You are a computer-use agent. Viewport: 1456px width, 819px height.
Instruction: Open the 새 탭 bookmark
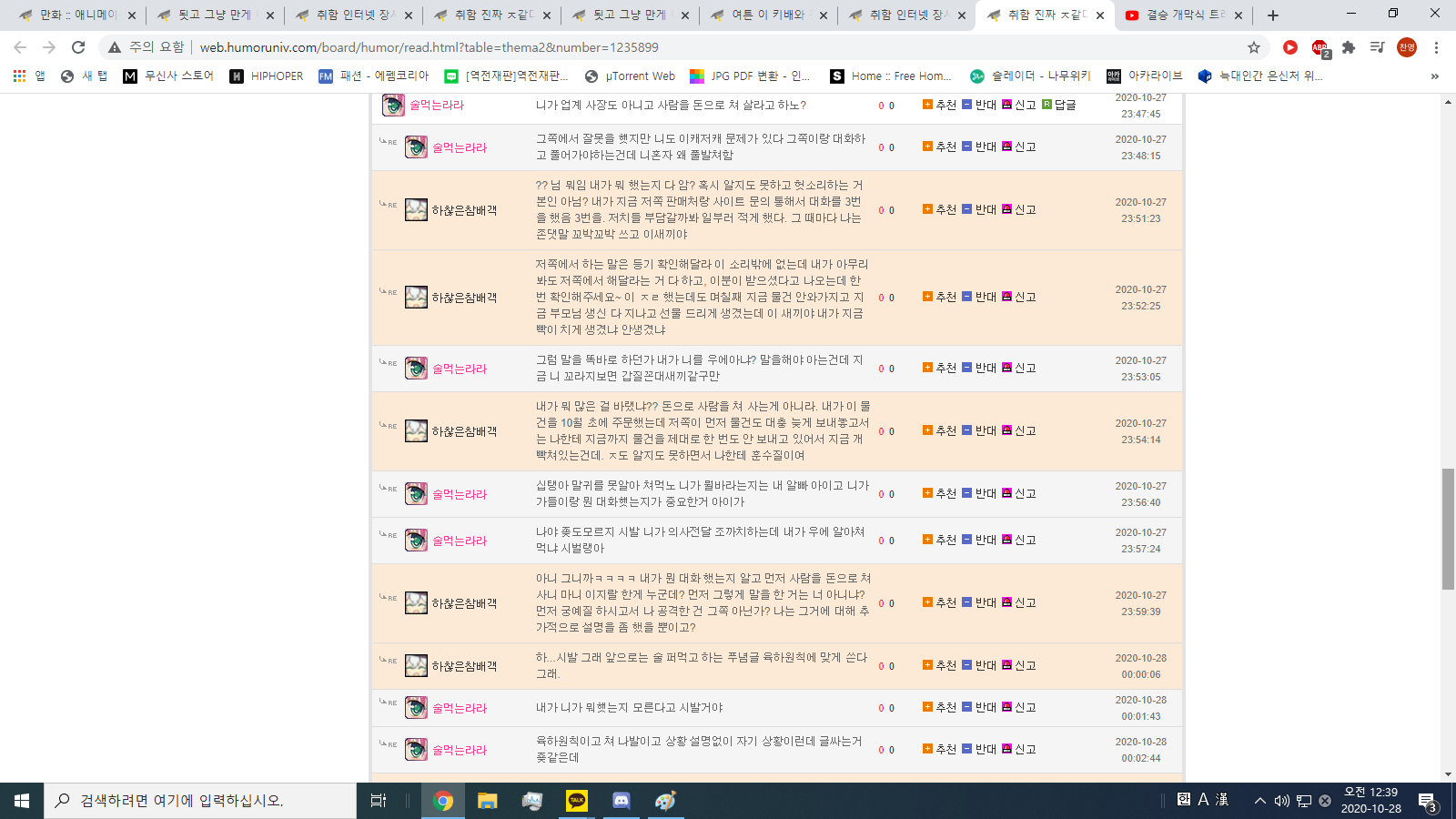pyautogui.click(x=84, y=76)
